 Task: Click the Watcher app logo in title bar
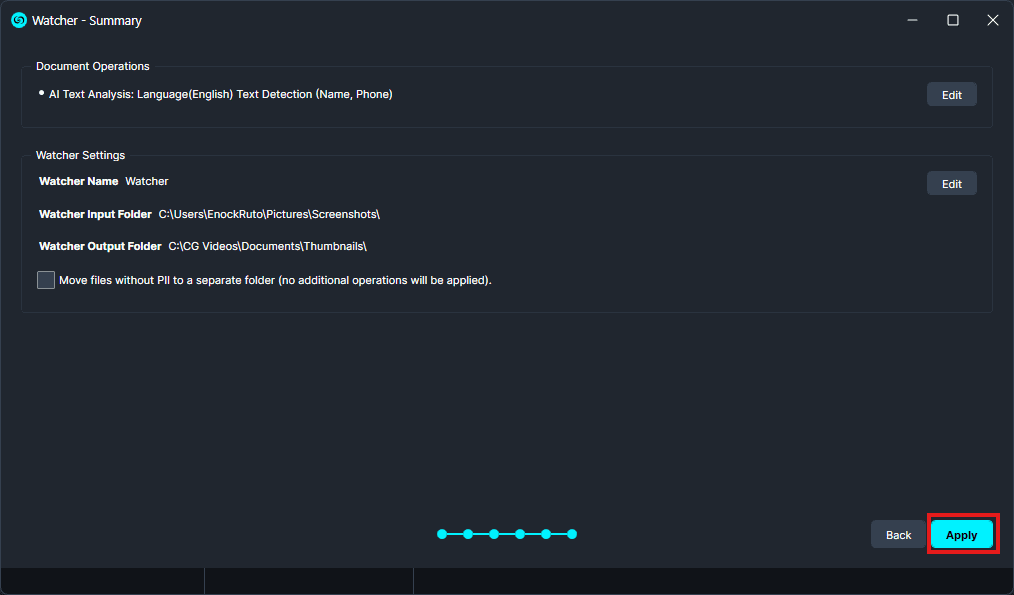18,20
